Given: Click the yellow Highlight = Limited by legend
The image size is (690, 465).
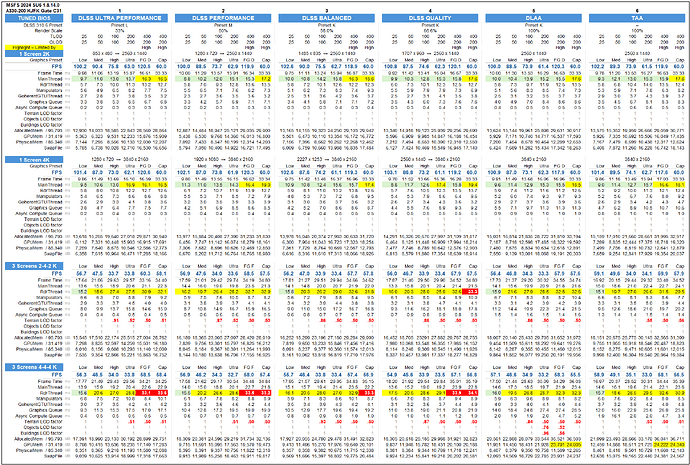Looking at the screenshot, I should pyautogui.click(x=34, y=48).
